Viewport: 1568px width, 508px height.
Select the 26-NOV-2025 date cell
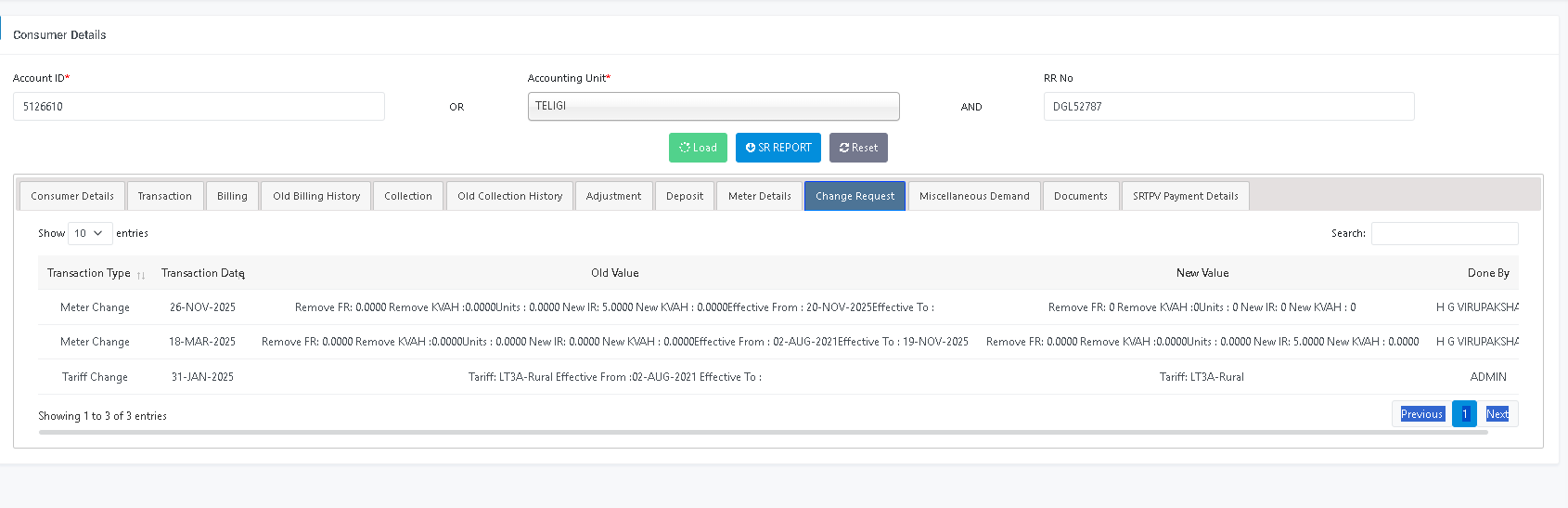point(202,307)
